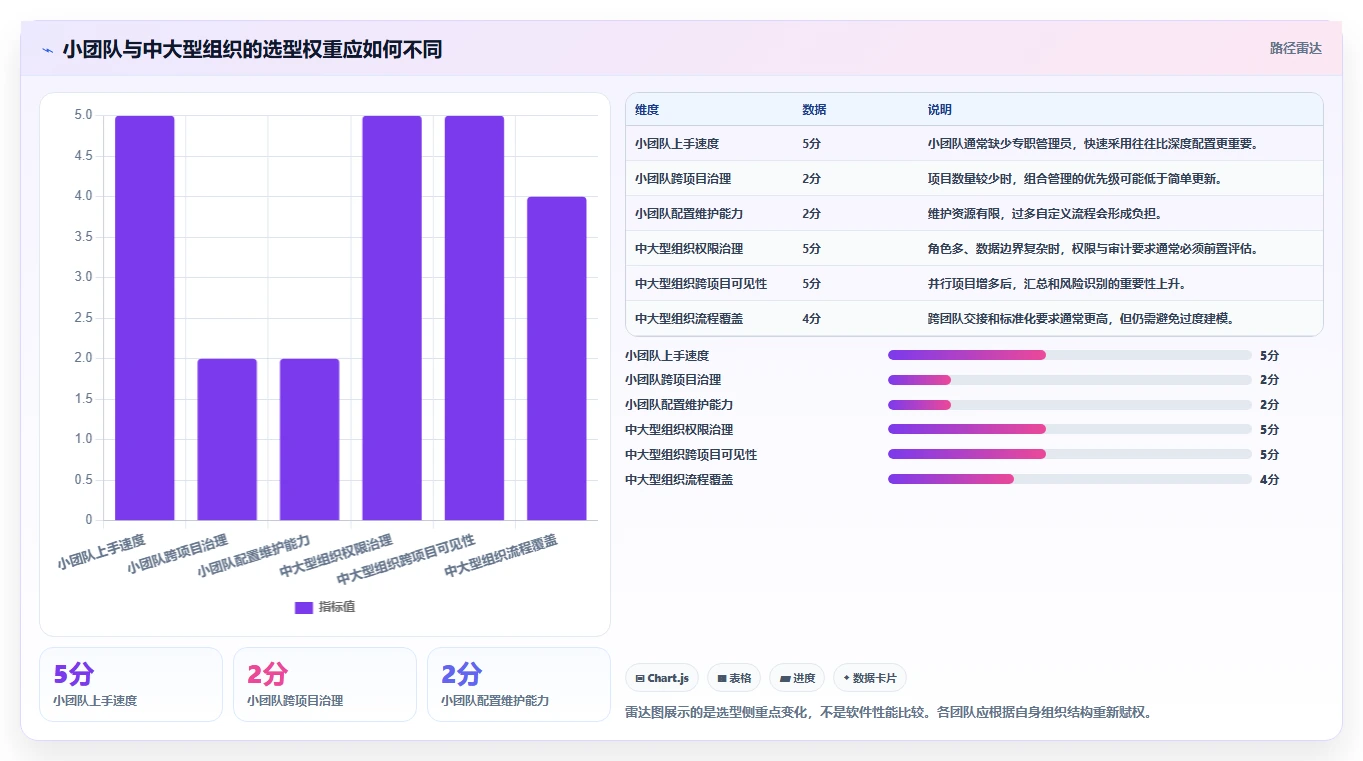Click 中大型组织跨项目可见性 in the table's 维度 column
This screenshot has width=1363, height=761.
click(x=701, y=283)
